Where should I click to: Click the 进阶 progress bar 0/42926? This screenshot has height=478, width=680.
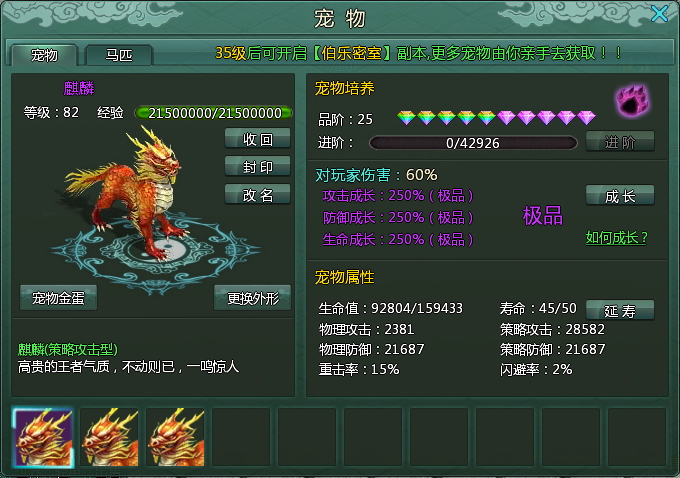[473, 143]
